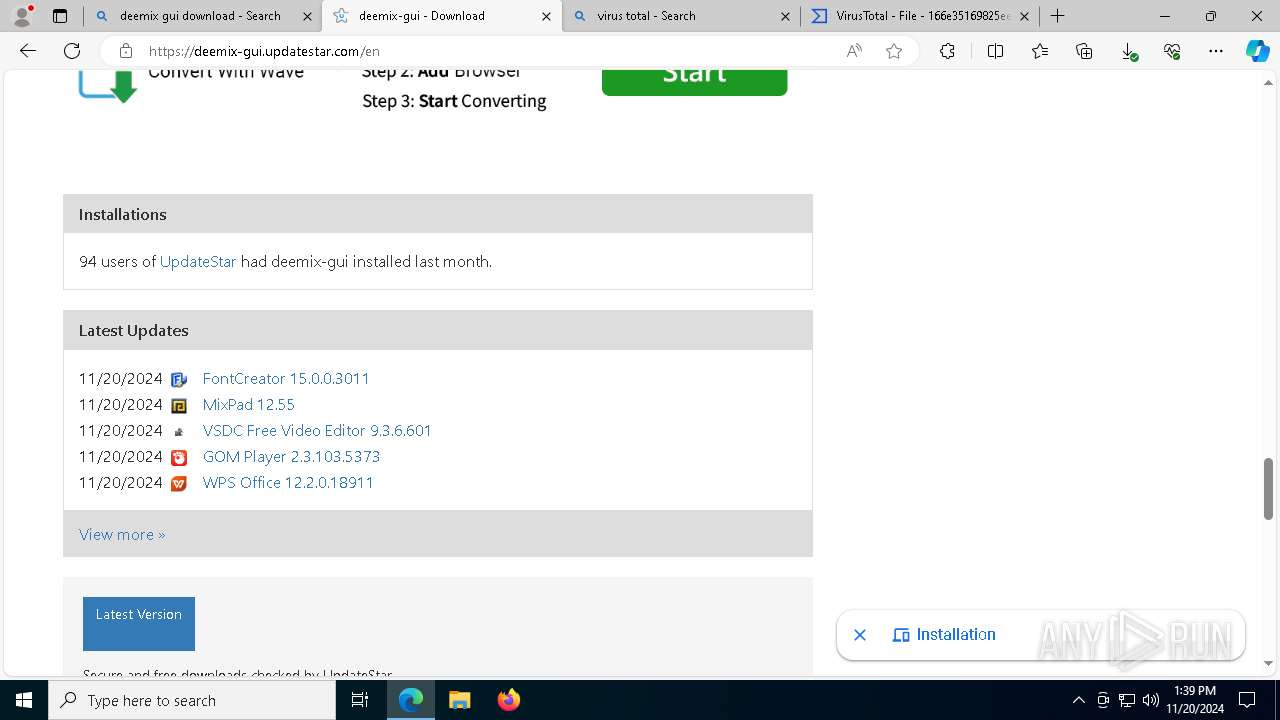The image size is (1280, 720).
Task: Open Task View on taskbar
Action: tap(360, 700)
